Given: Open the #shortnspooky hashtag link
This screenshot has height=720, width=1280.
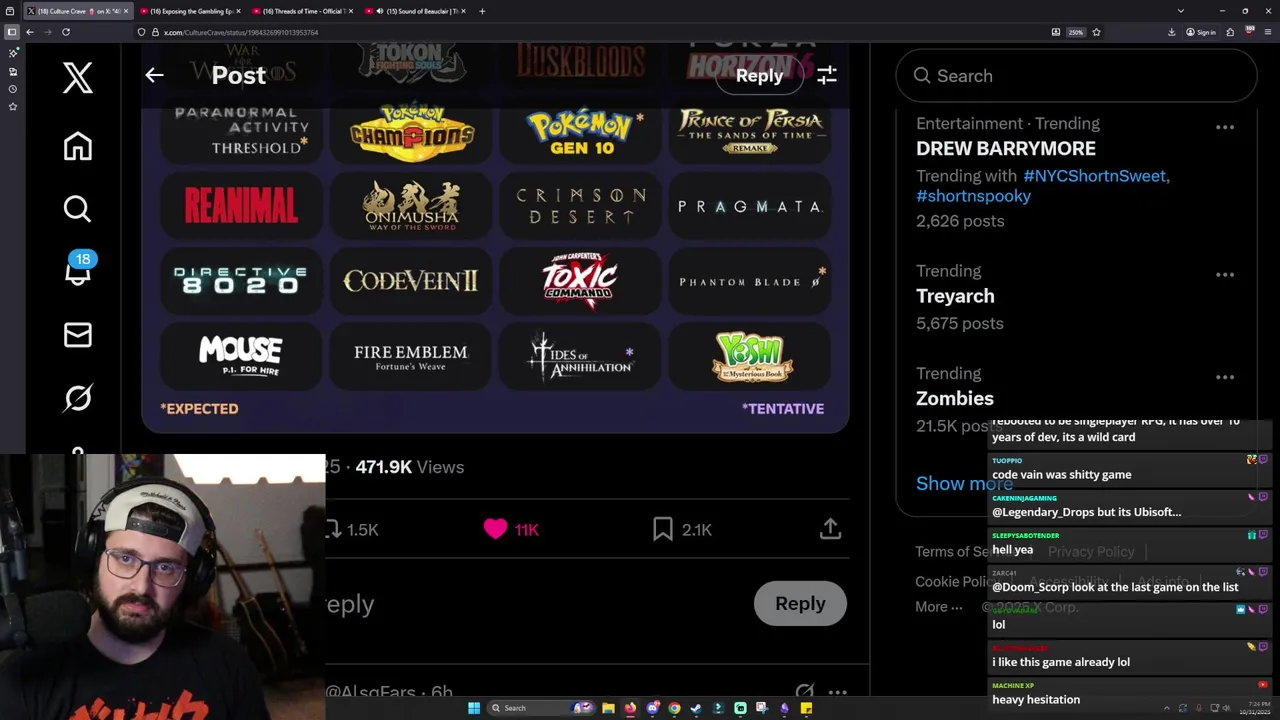Looking at the screenshot, I should [973, 196].
